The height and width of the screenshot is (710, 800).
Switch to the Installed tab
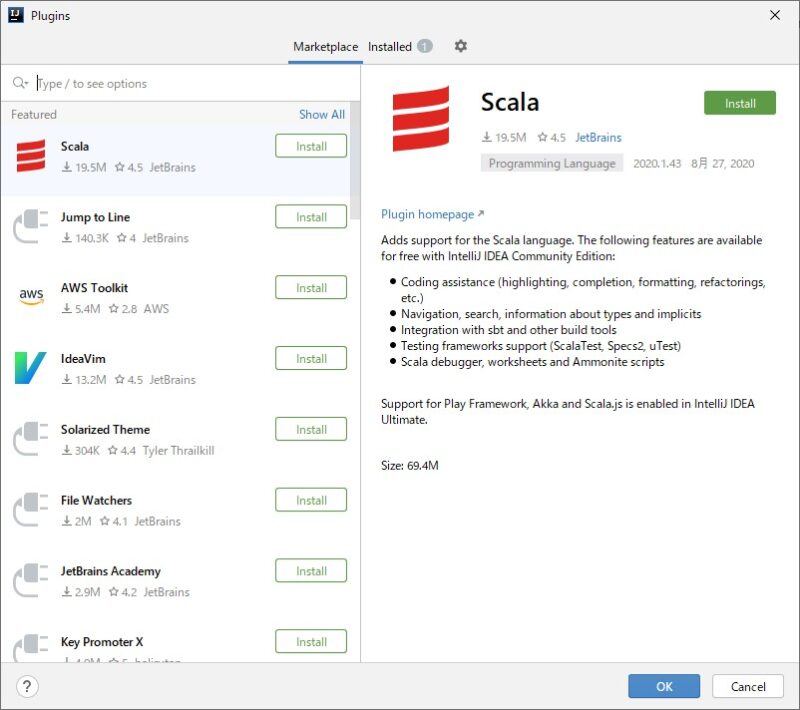click(390, 46)
